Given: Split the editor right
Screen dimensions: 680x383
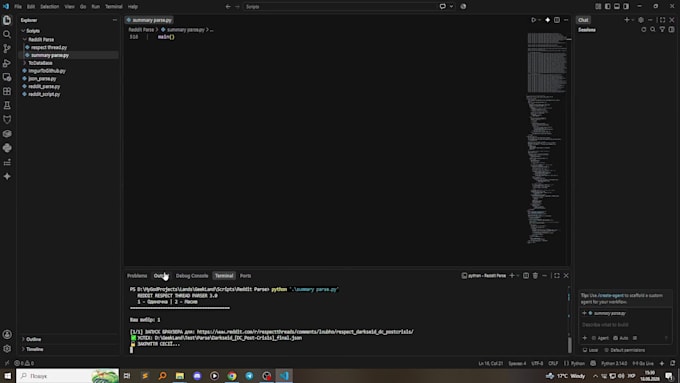Looking at the screenshot, I should 557,20.
